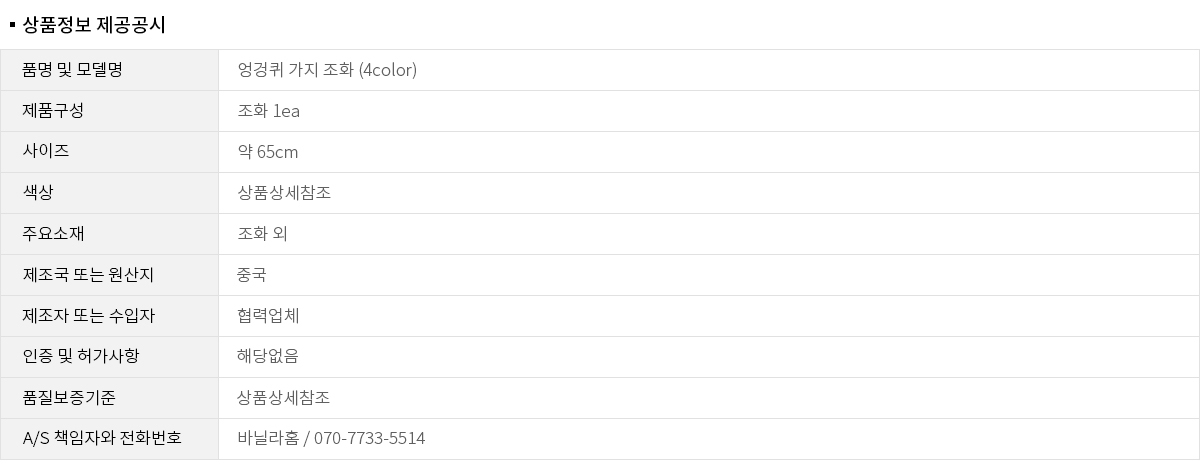This screenshot has width=1200, height=475.
Task: Click the 품명 및 모델명 label cell
Action: (x=72, y=70)
